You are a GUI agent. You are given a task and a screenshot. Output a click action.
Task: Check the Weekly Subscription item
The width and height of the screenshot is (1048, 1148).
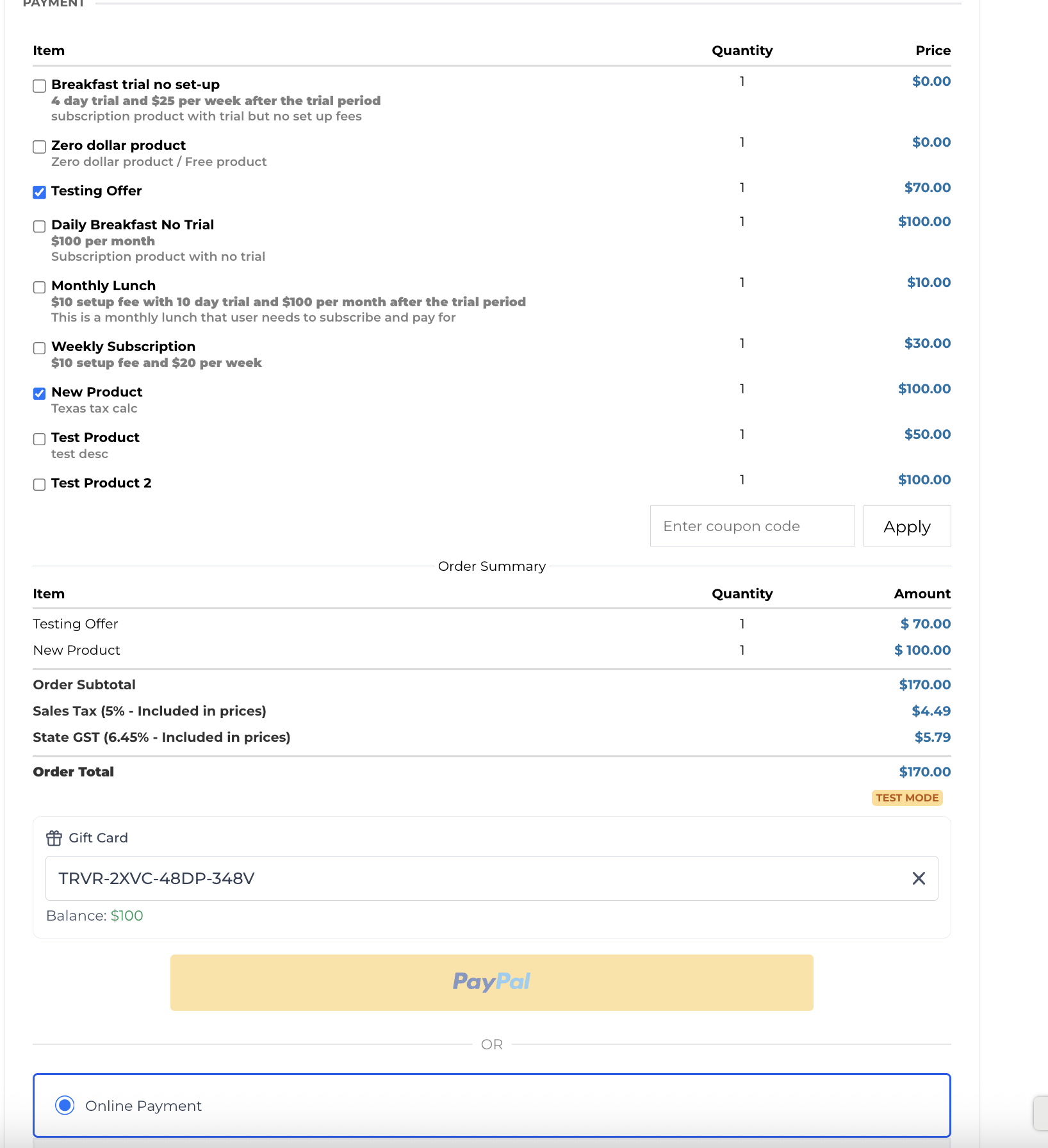(x=40, y=348)
